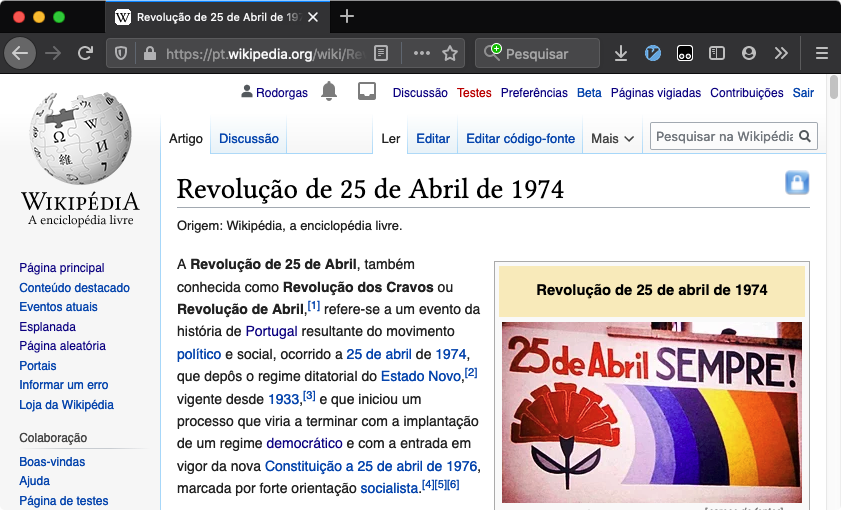The height and width of the screenshot is (510, 841).
Task: Close the Revolução de 25 de Abril tab
Action: [313, 17]
